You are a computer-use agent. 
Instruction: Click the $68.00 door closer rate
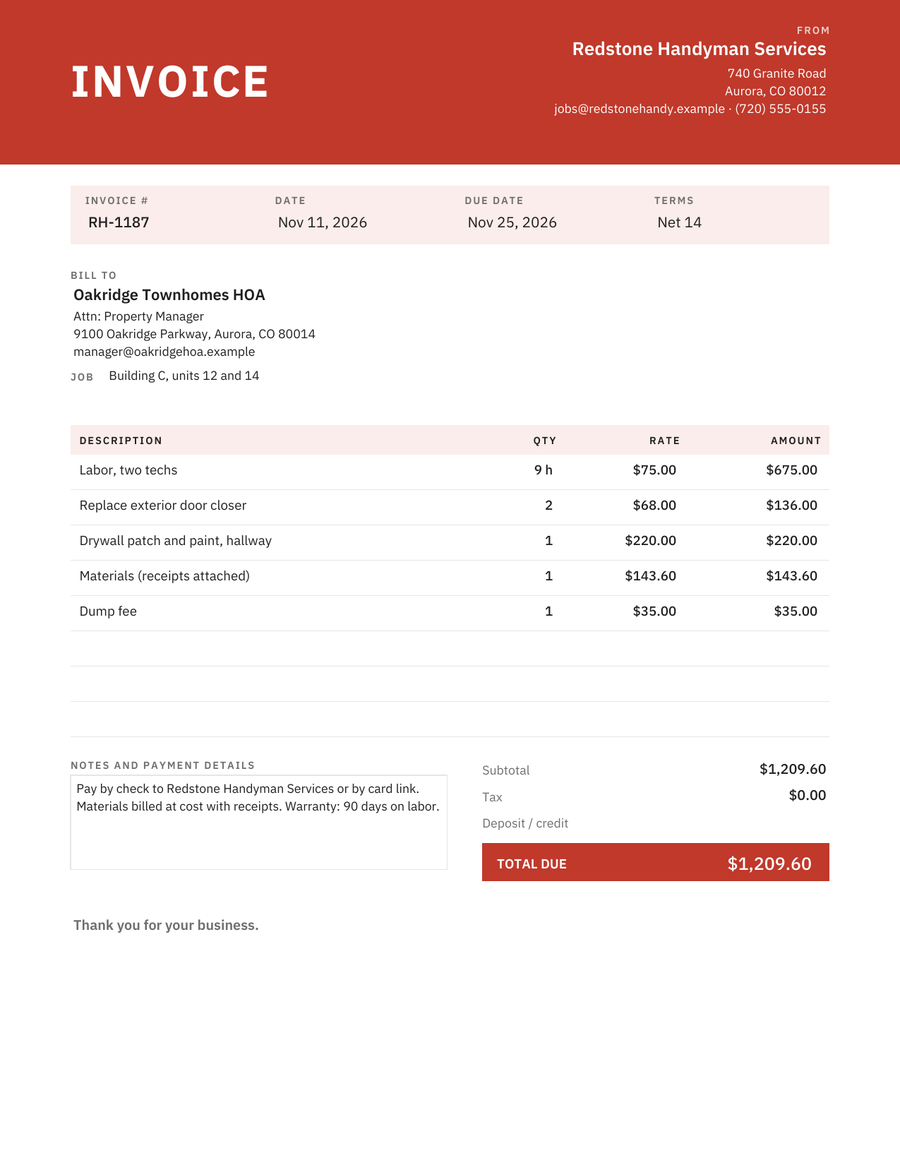[654, 505]
